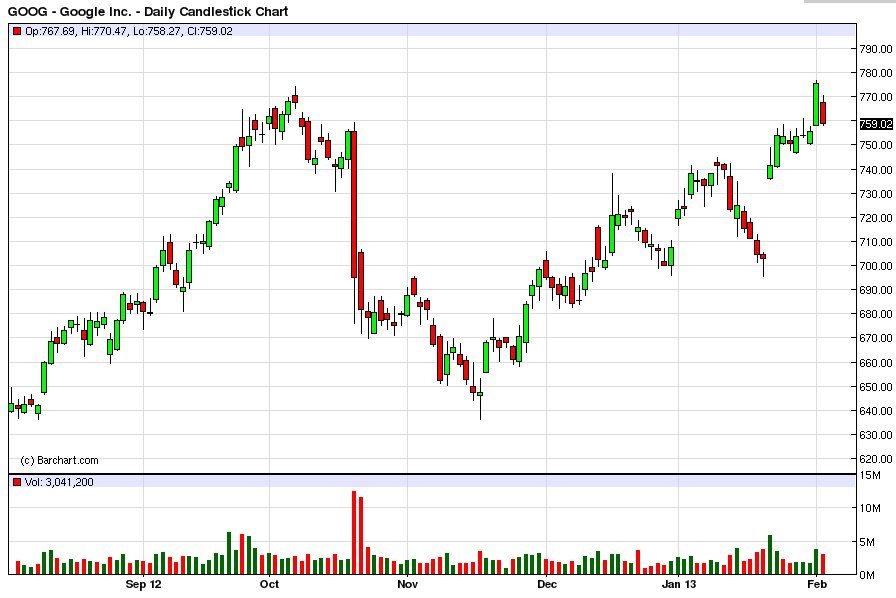
Task: Select the 'Hi:770.47' high price value
Action: (103, 31)
